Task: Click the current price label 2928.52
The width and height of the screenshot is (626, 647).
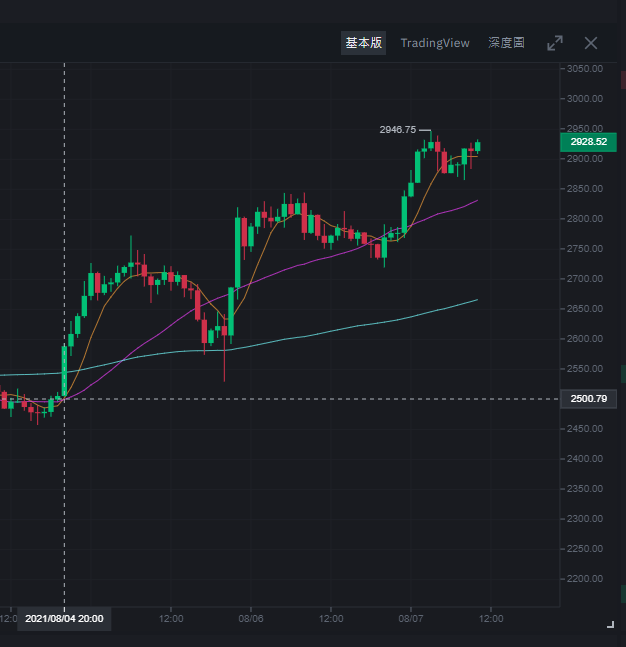Action: point(588,142)
